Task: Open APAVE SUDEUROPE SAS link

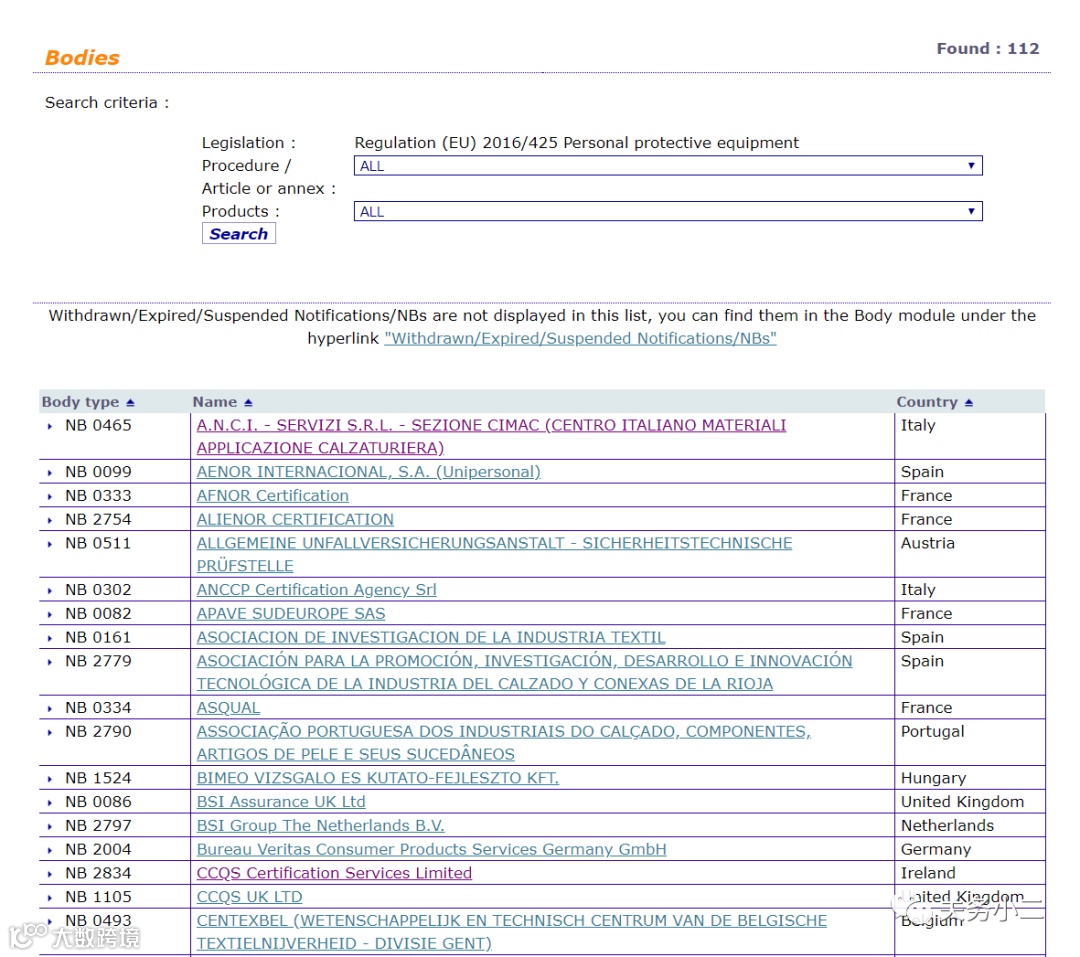Action: pos(291,613)
